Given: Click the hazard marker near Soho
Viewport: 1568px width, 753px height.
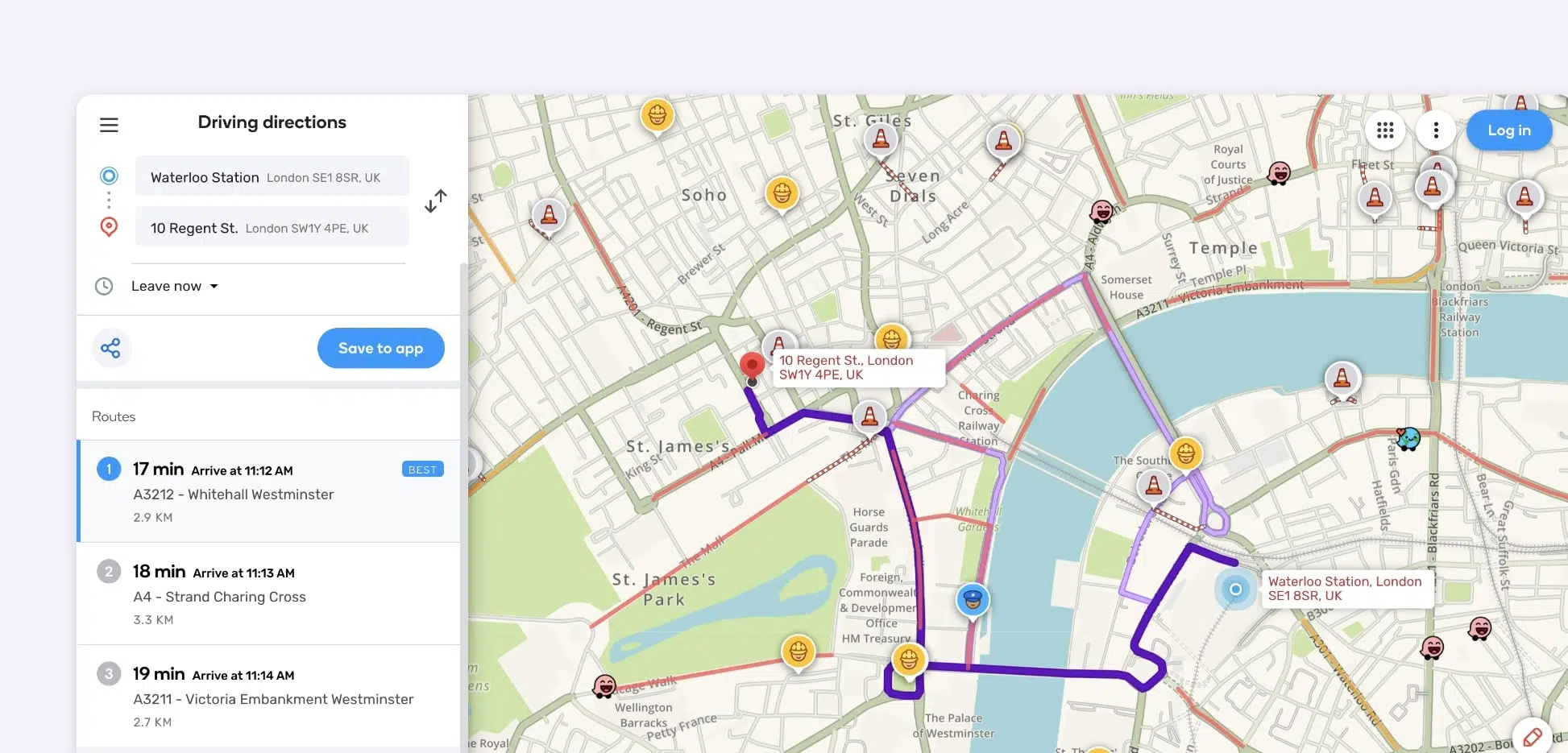Looking at the screenshot, I should tap(782, 193).
